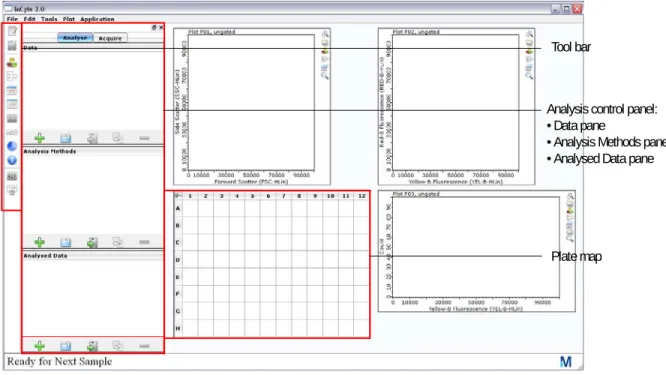Open the Edit menu
The height and width of the screenshot is (375, 666).
[x=29, y=19]
